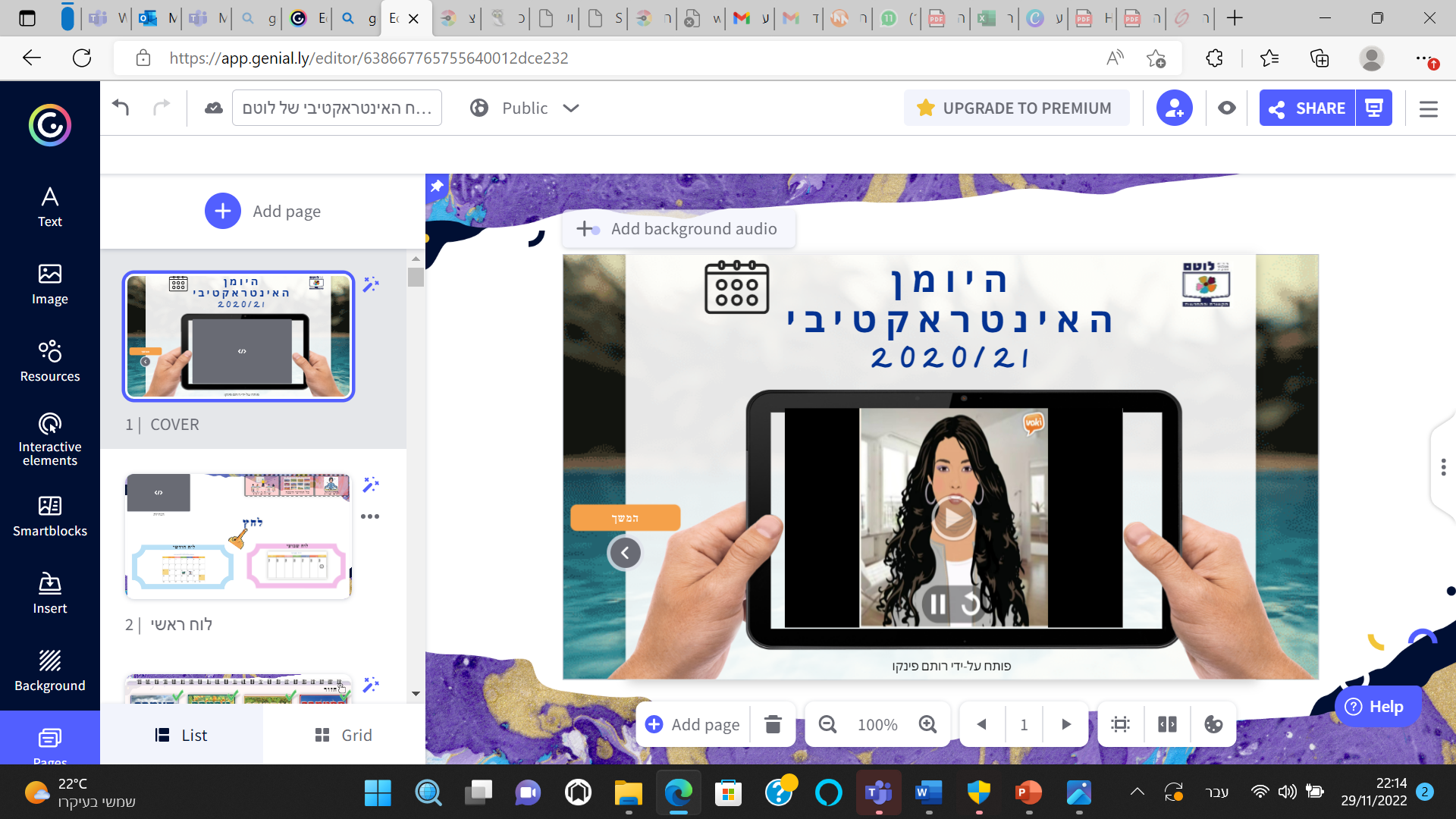The image size is (1456, 819).
Task: Open the hamburger menu at top right
Action: click(1429, 109)
